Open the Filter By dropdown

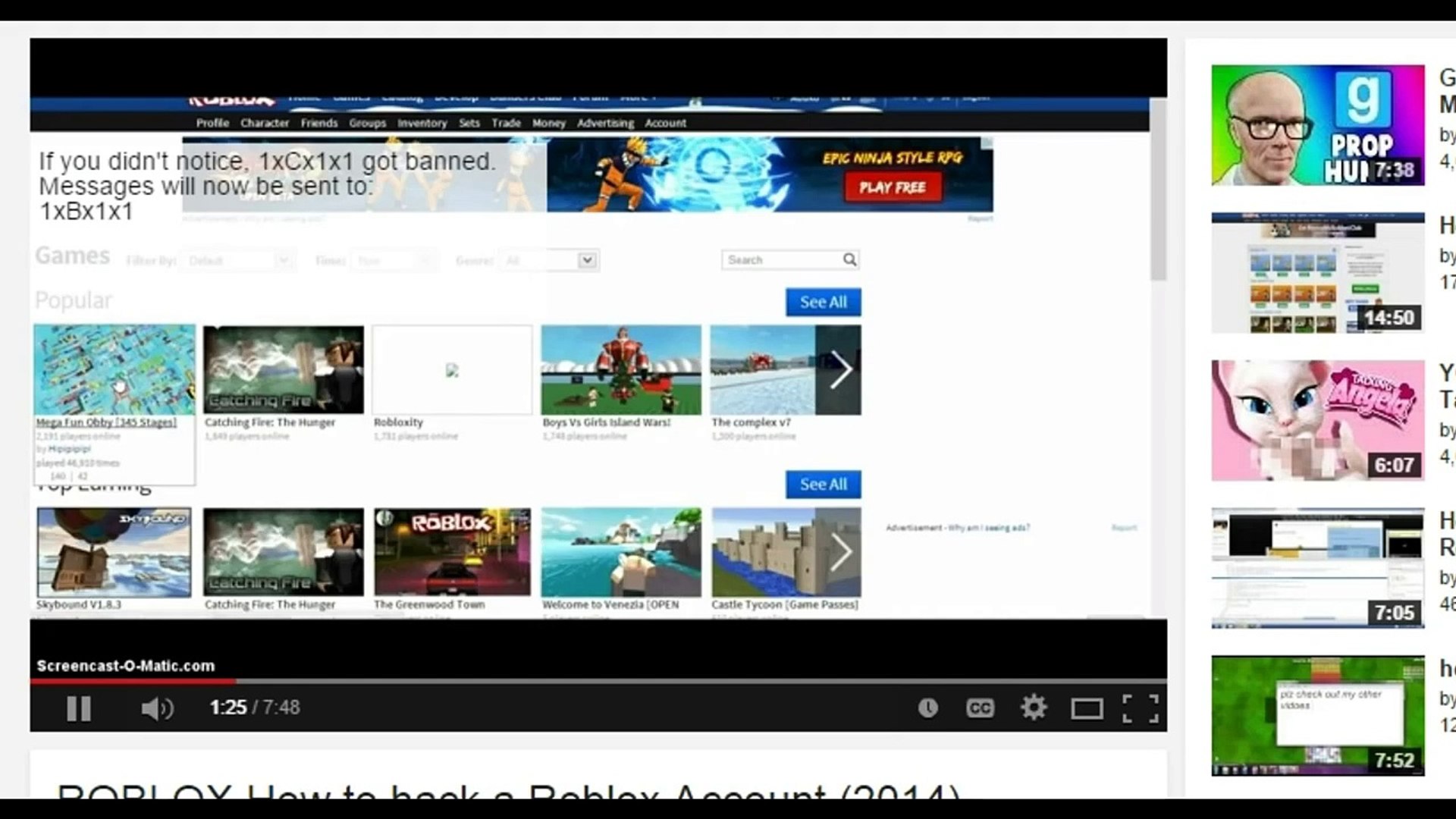237,261
